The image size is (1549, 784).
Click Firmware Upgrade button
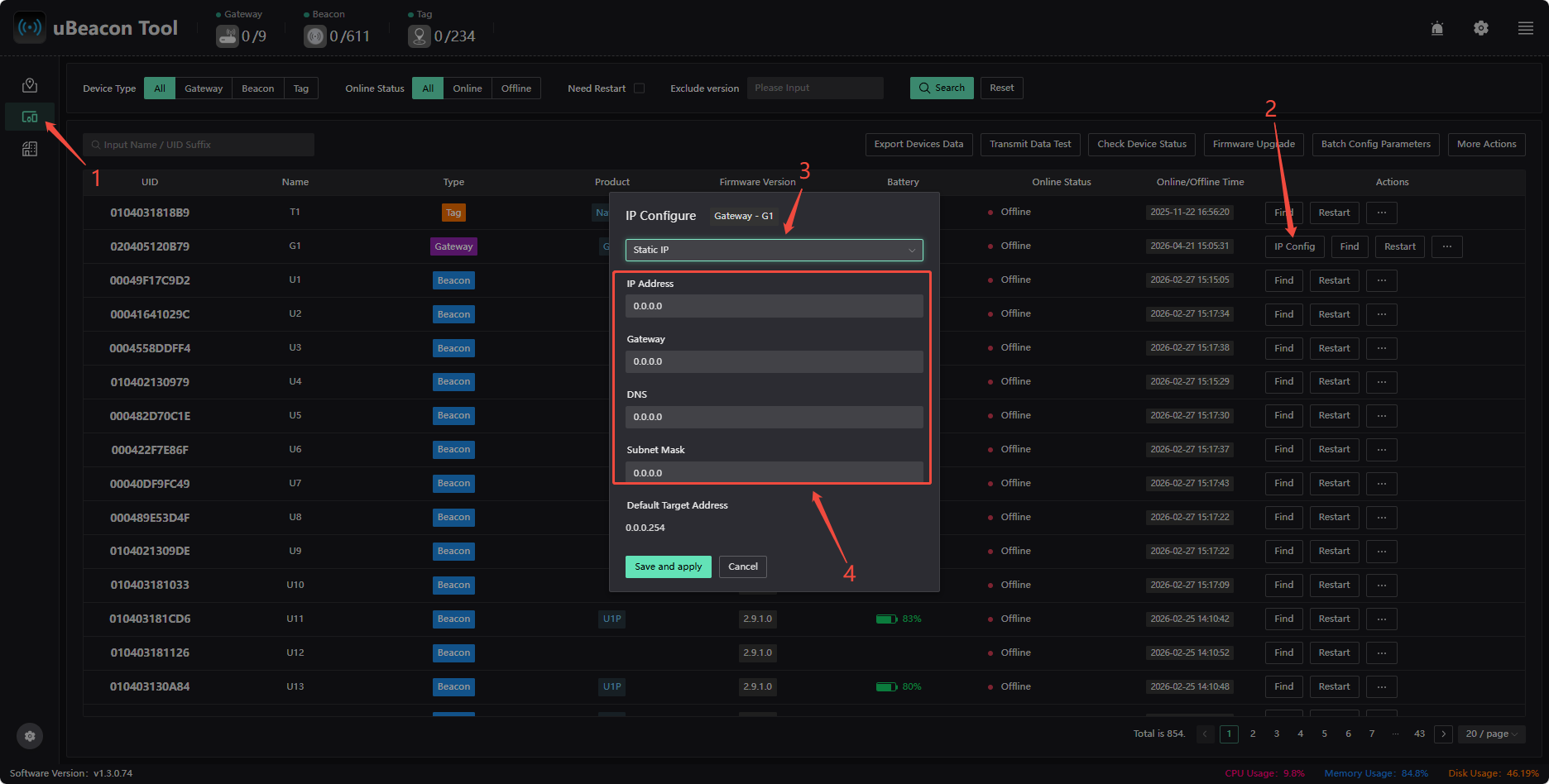(1254, 144)
